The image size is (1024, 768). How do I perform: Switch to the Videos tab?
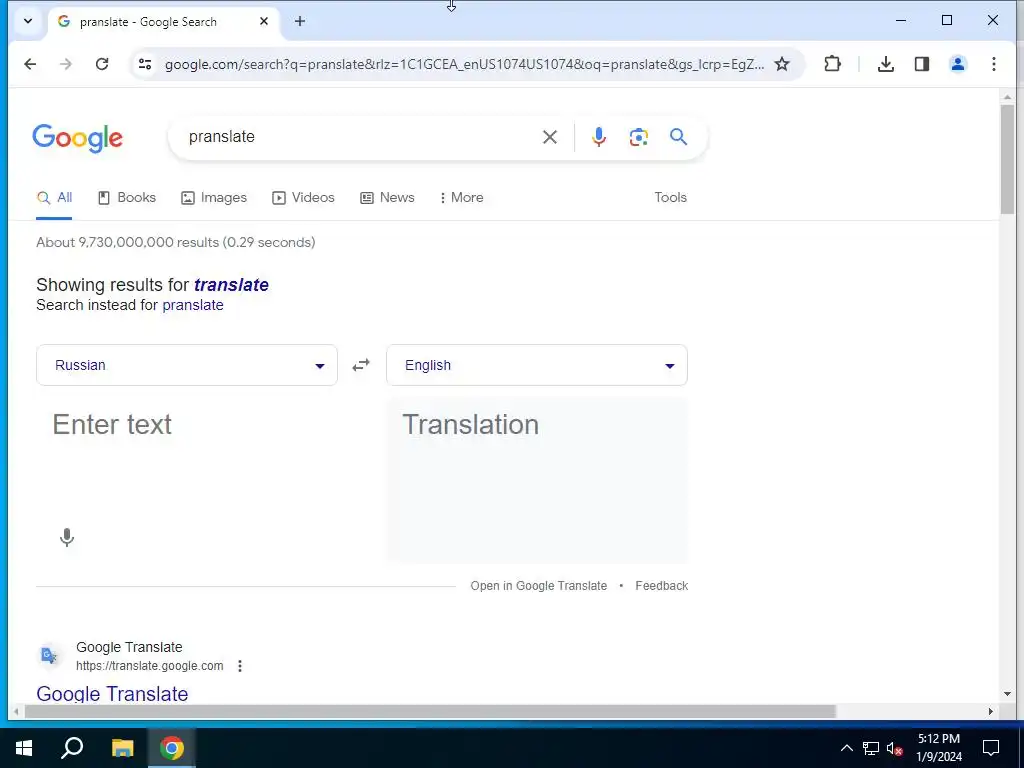[x=303, y=197]
